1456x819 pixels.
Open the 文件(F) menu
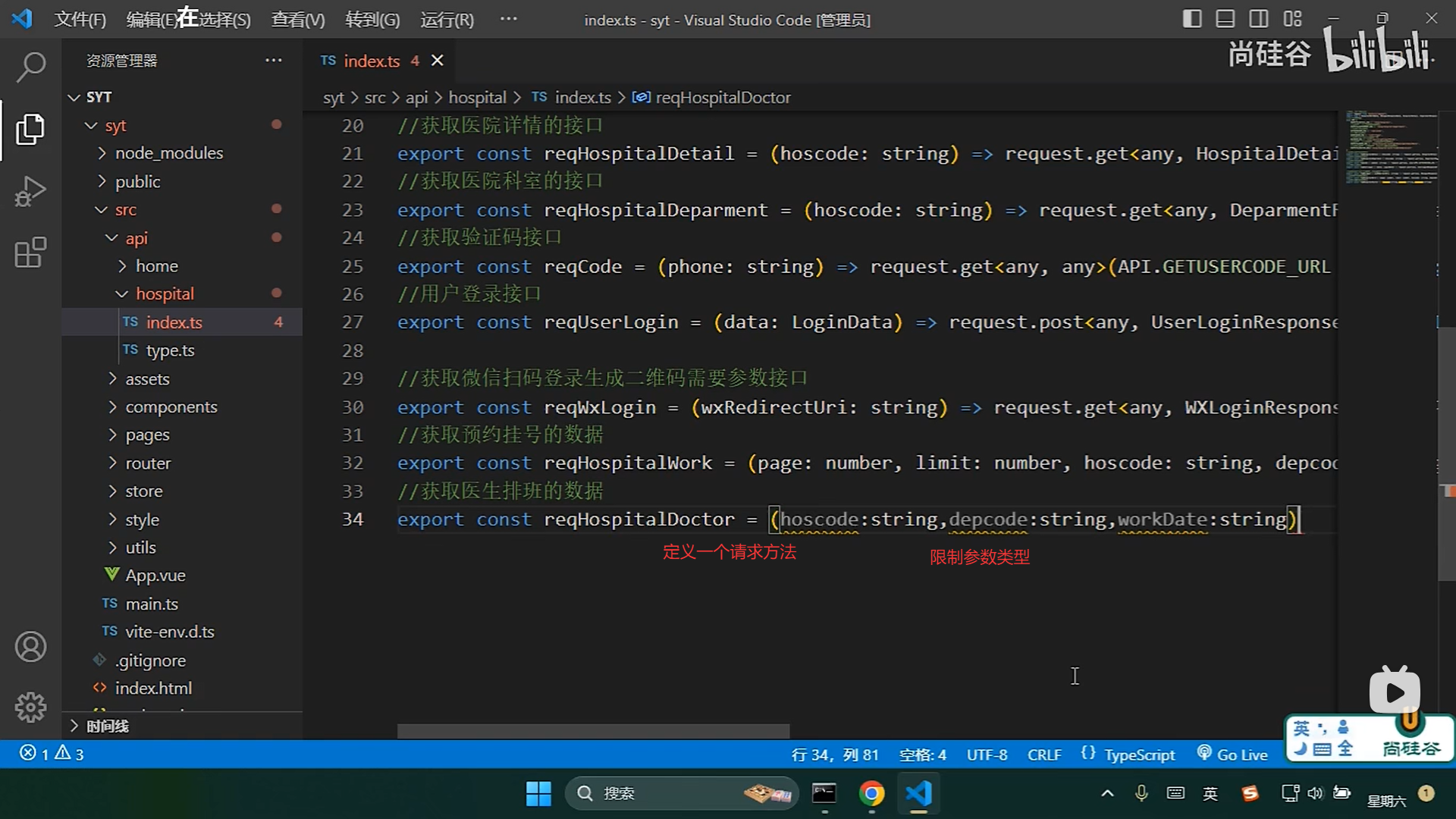(x=80, y=20)
